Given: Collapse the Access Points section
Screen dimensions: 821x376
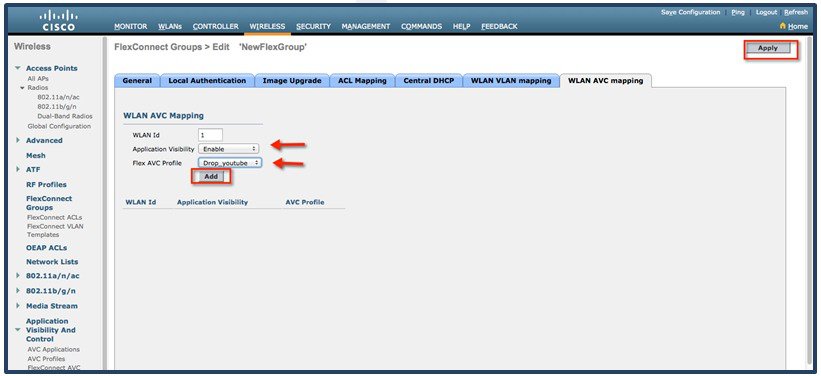Looking at the screenshot, I should point(18,68).
